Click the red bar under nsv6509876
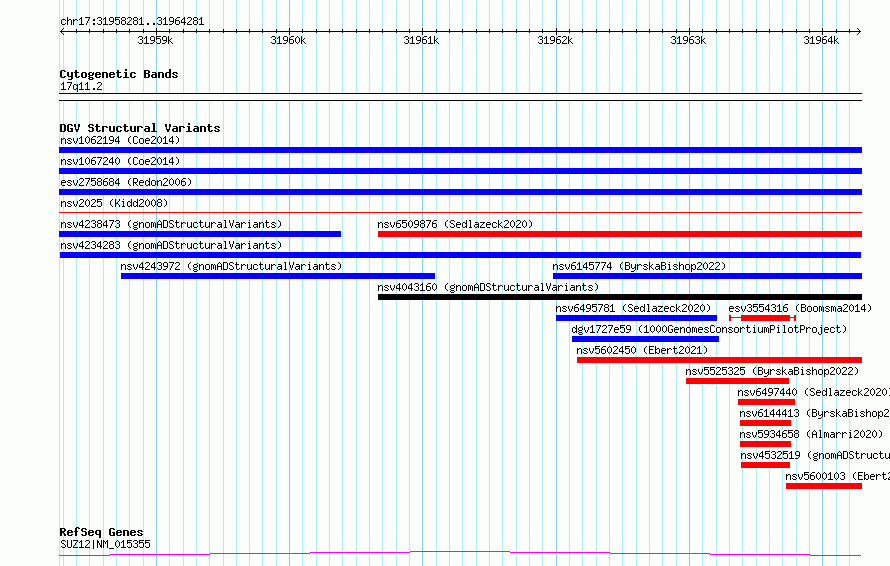Viewport: 890px width, 566px height. coord(620,234)
